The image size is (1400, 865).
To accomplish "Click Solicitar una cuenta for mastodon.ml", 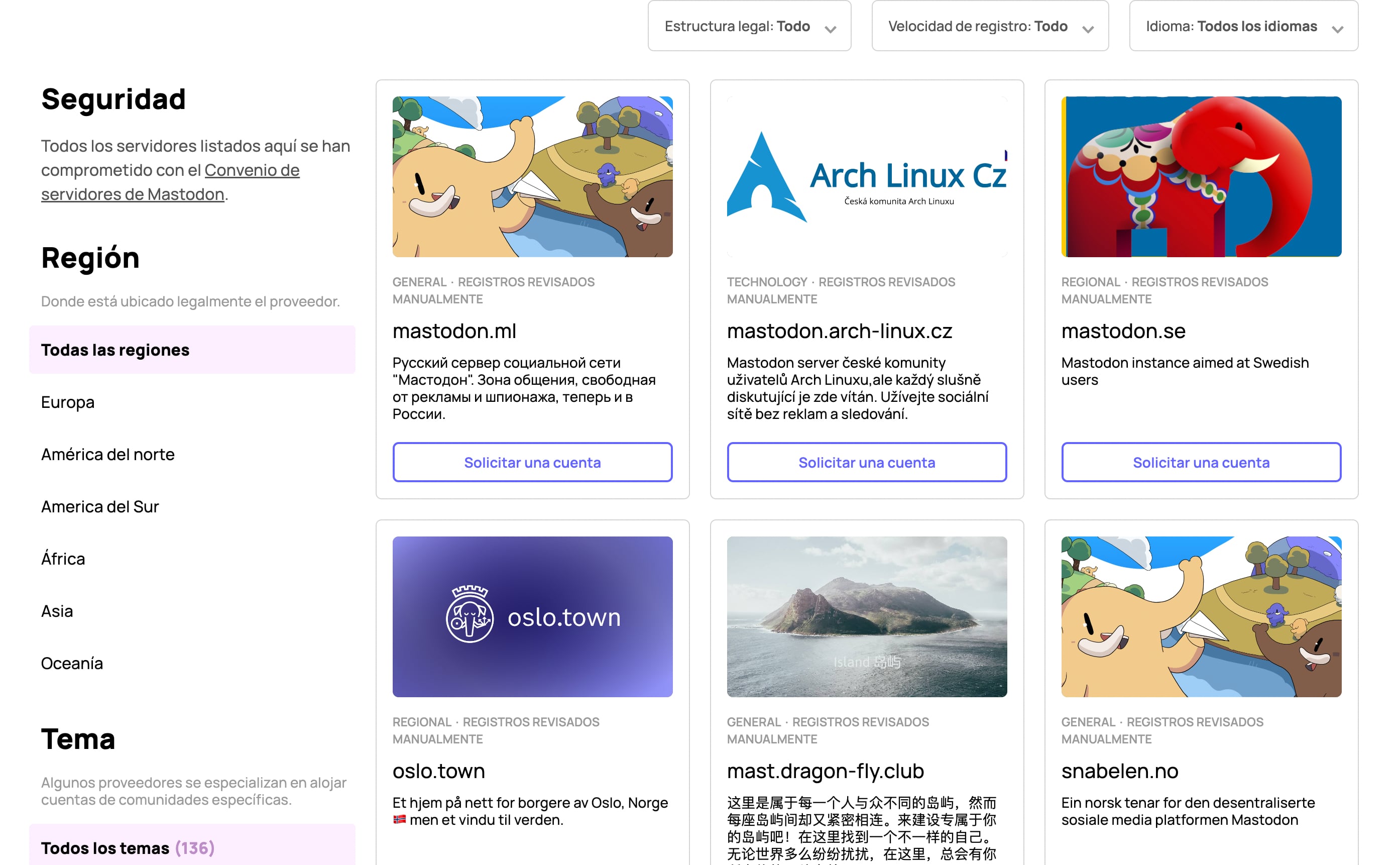I will tap(532, 462).
